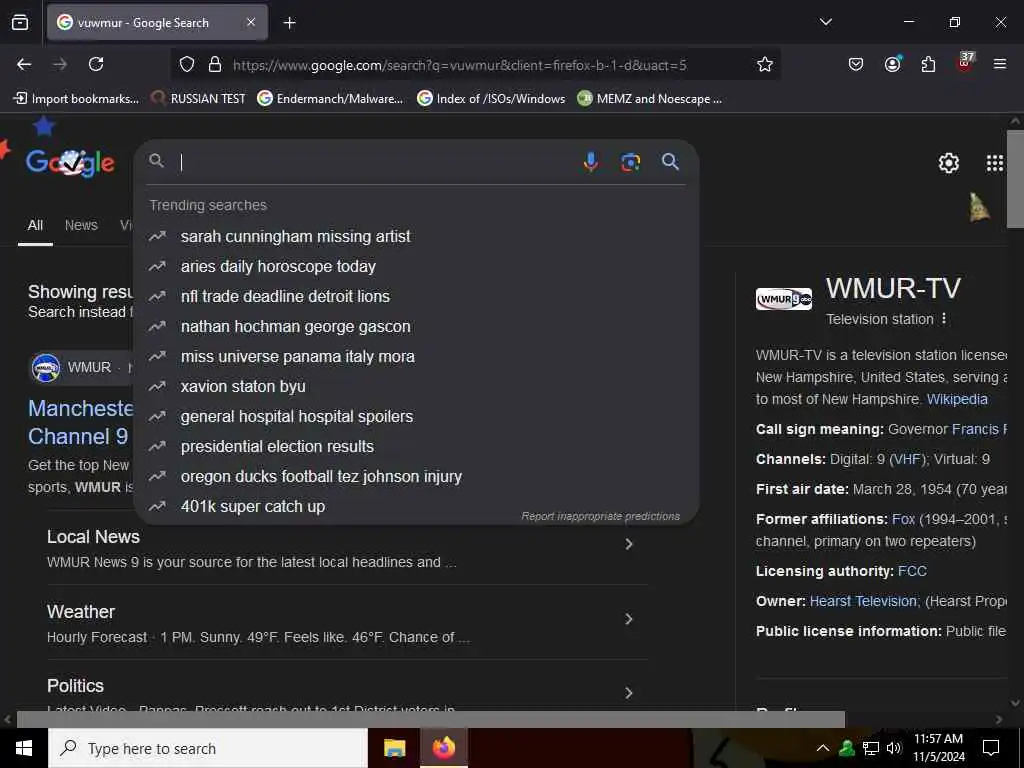Start voice search with microphone icon
The height and width of the screenshot is (768, 1024).
pyautogui.click(x=590, y=161)
